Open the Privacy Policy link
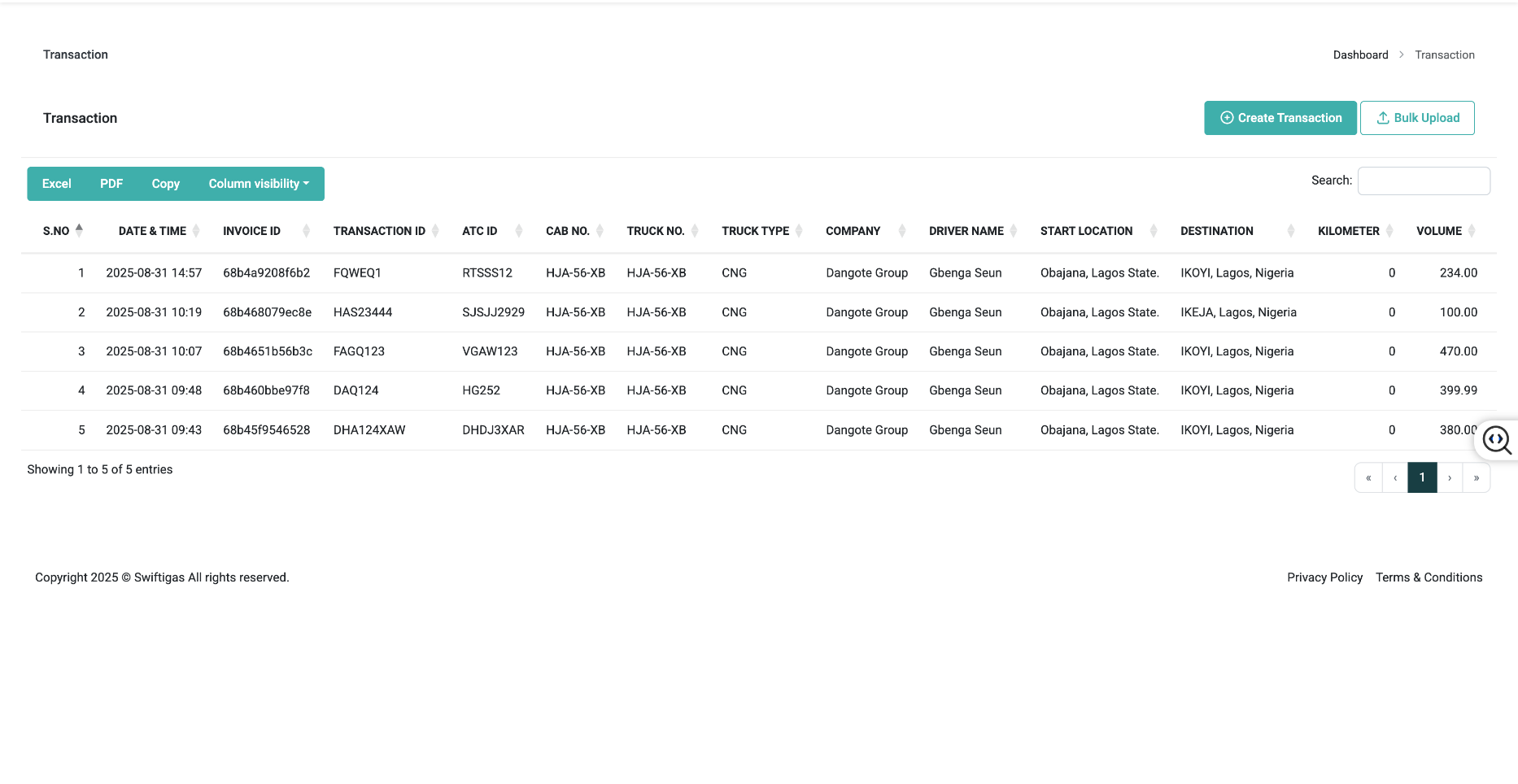Screen dimensions: 1518x784 1324,577
